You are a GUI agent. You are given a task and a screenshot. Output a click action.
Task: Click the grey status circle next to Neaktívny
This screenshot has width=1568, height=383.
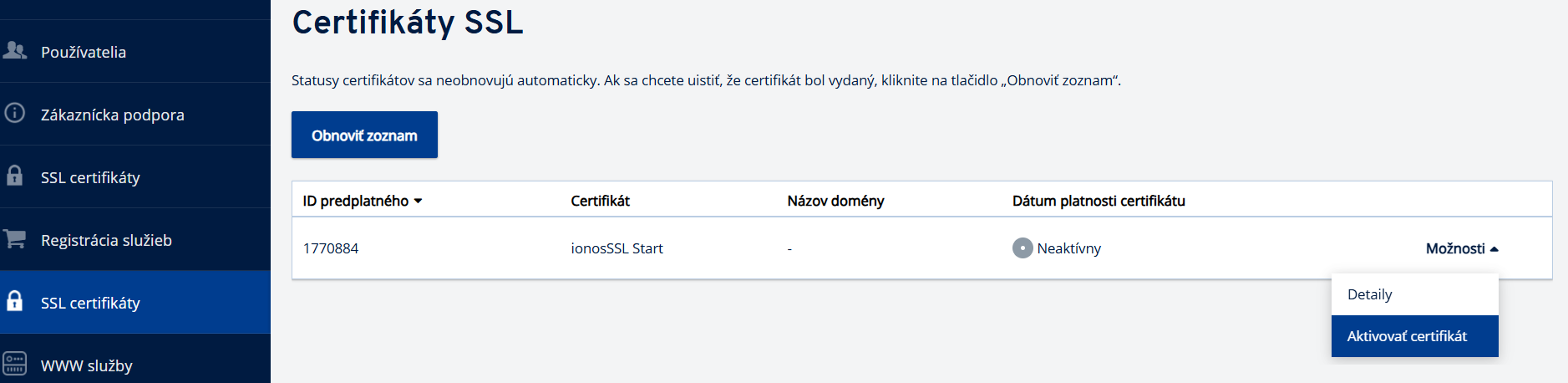(x=1022, y=248)
